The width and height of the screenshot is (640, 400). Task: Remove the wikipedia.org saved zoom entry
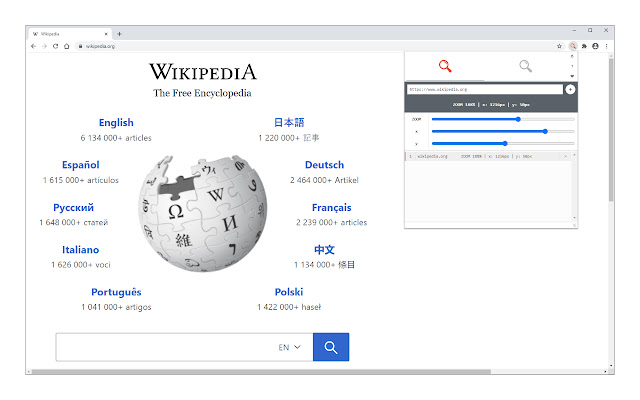click(x=565, y=156)
